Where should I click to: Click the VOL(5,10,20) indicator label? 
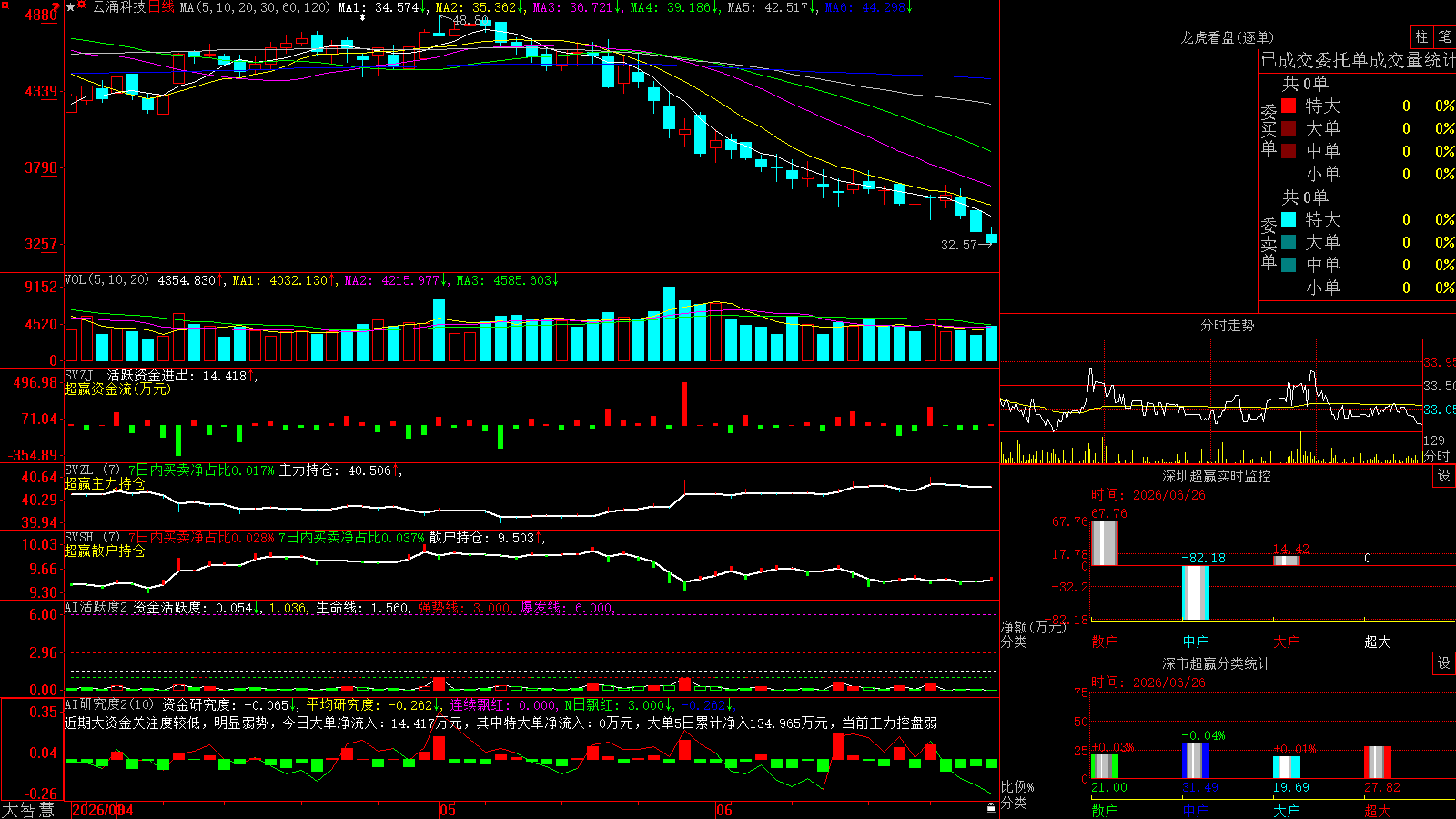106,280
